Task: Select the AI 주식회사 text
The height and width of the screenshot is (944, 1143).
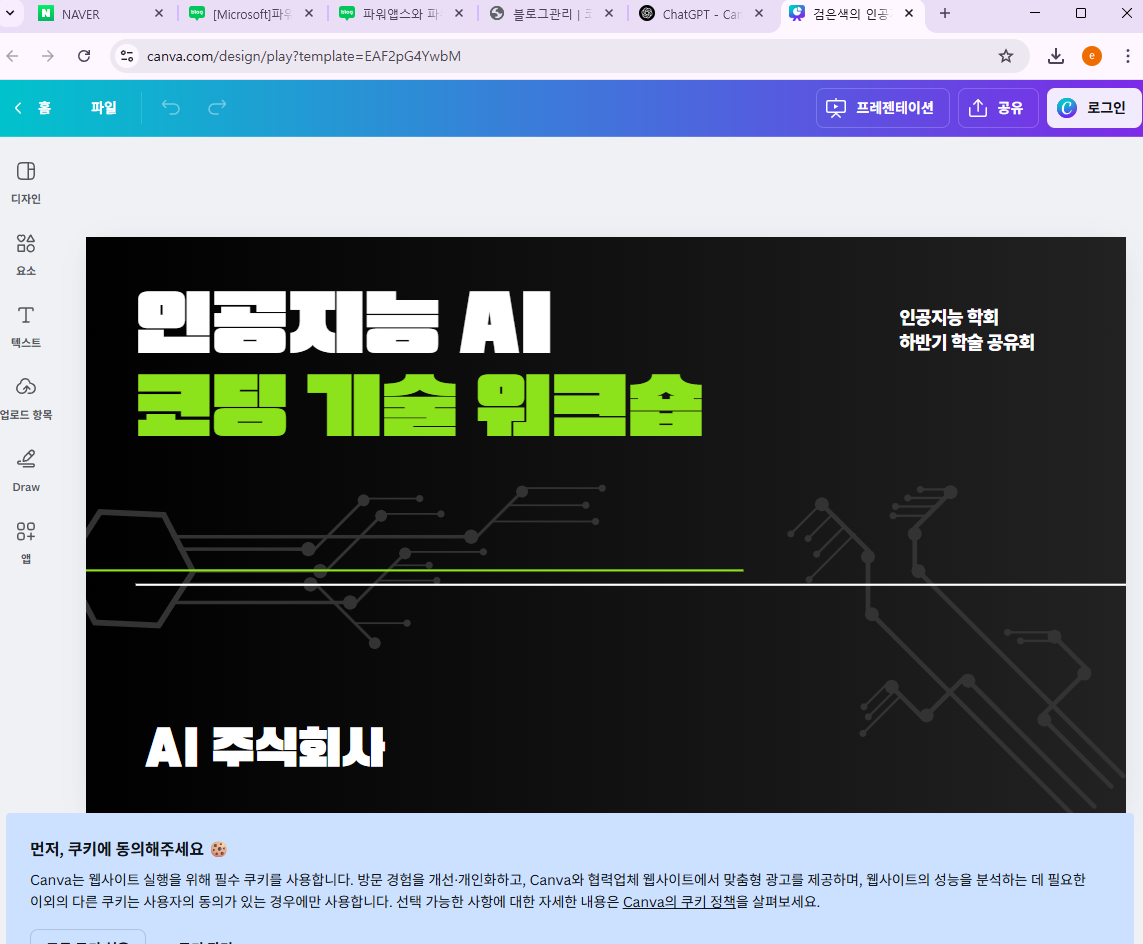Action: click(265, 747)
